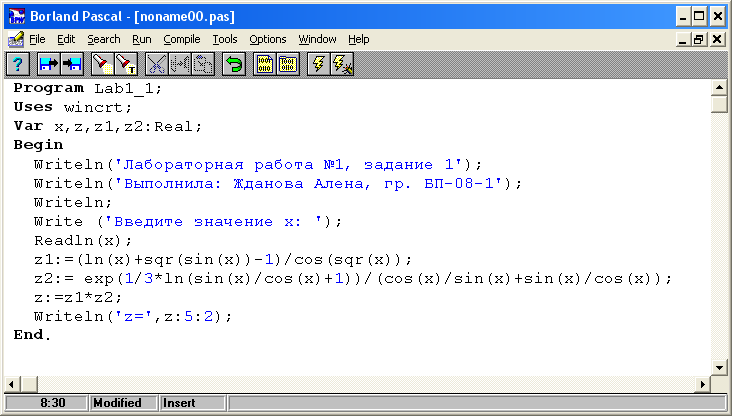The width and height of the screenshot is (732, 416).
Task: Minimize the noname00.pas document window
Action: pyautogui.click(x=683, y=40)
